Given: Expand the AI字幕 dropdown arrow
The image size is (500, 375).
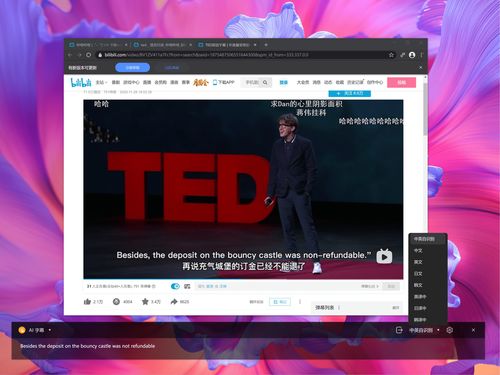Looking at the screenshot, I should tap(50, 330).
